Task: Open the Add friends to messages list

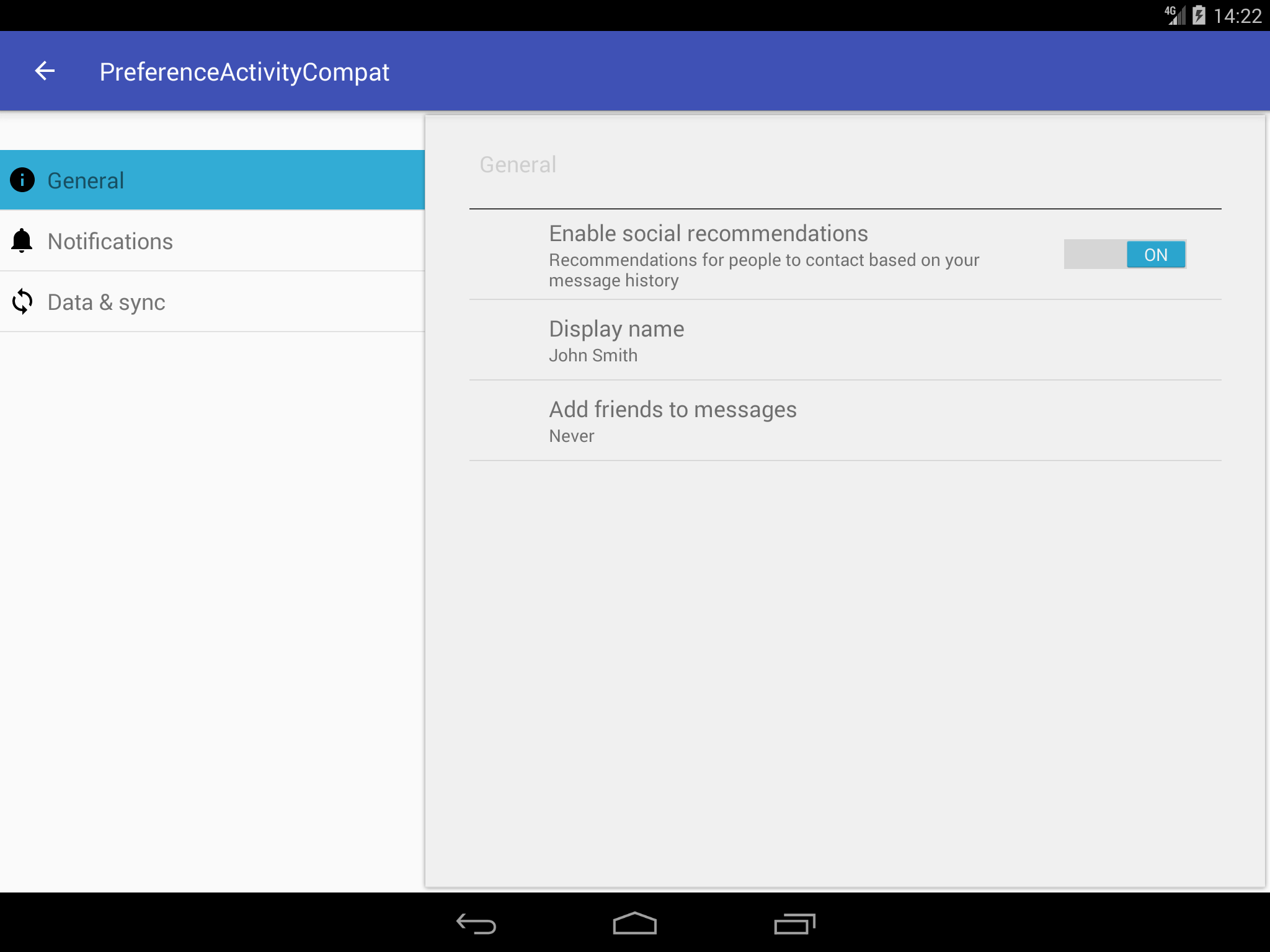Action: coord(672,410)
